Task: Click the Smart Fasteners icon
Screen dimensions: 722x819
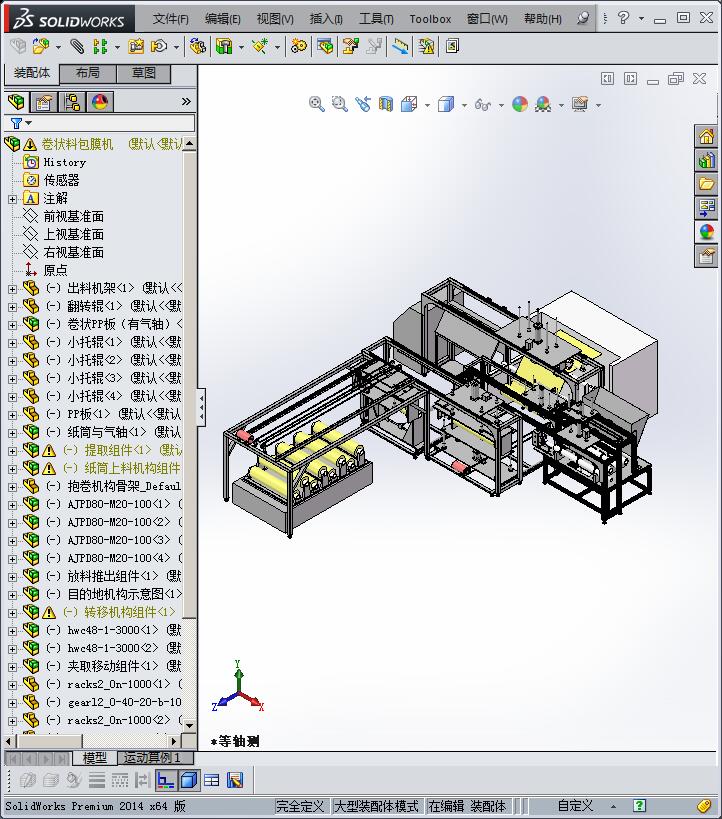Action: (136, 46)
